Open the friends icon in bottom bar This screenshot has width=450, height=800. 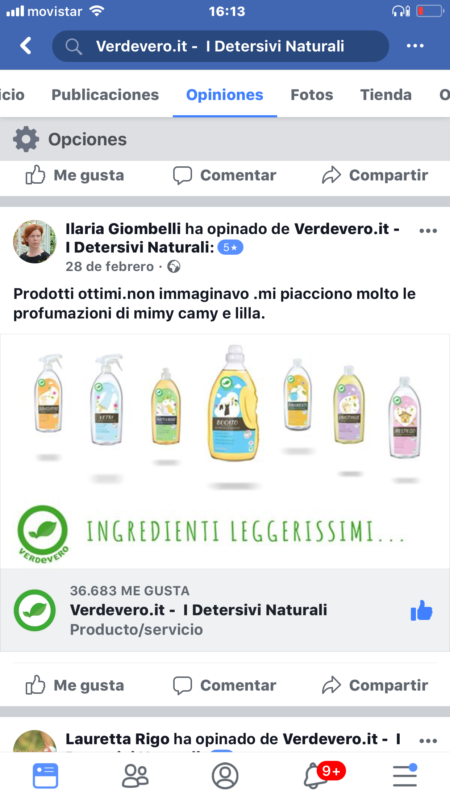[135, 776]
